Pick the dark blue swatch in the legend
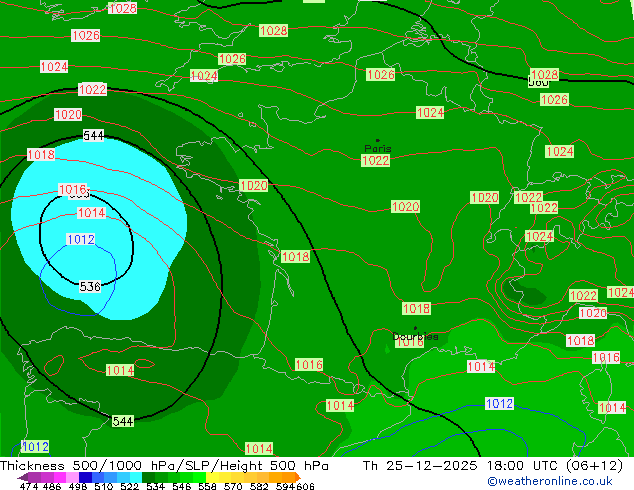Image resolution: width=634 pixels, height=490 pixels. 85,477
